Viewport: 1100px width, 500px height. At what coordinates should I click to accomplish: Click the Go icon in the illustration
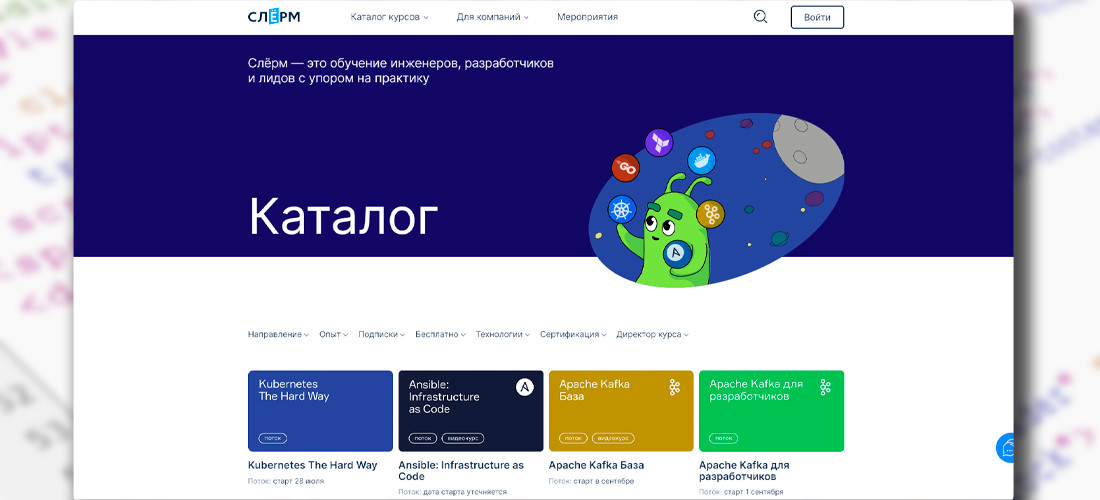pyautogui.click(x=626, y=168)
